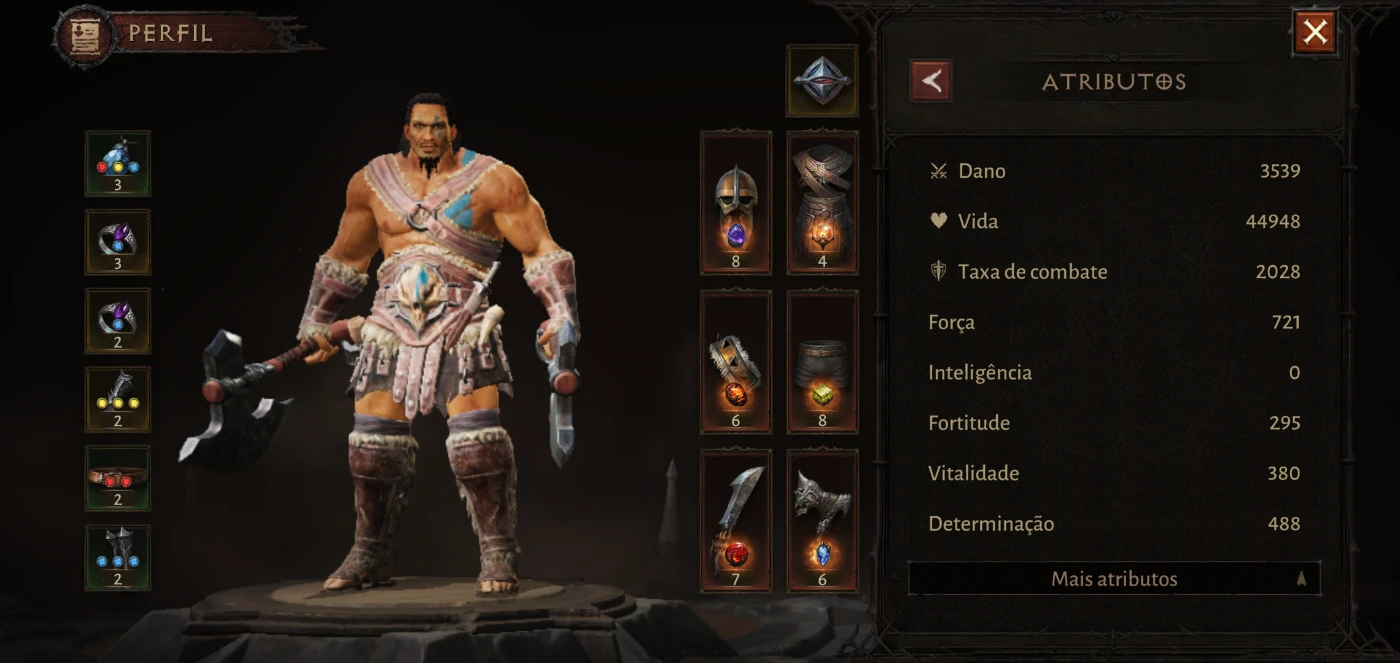The width and height of the screenshot is (1400, 663).
Task: Select the chest armor slot rank 4
Action: point(822,202)
